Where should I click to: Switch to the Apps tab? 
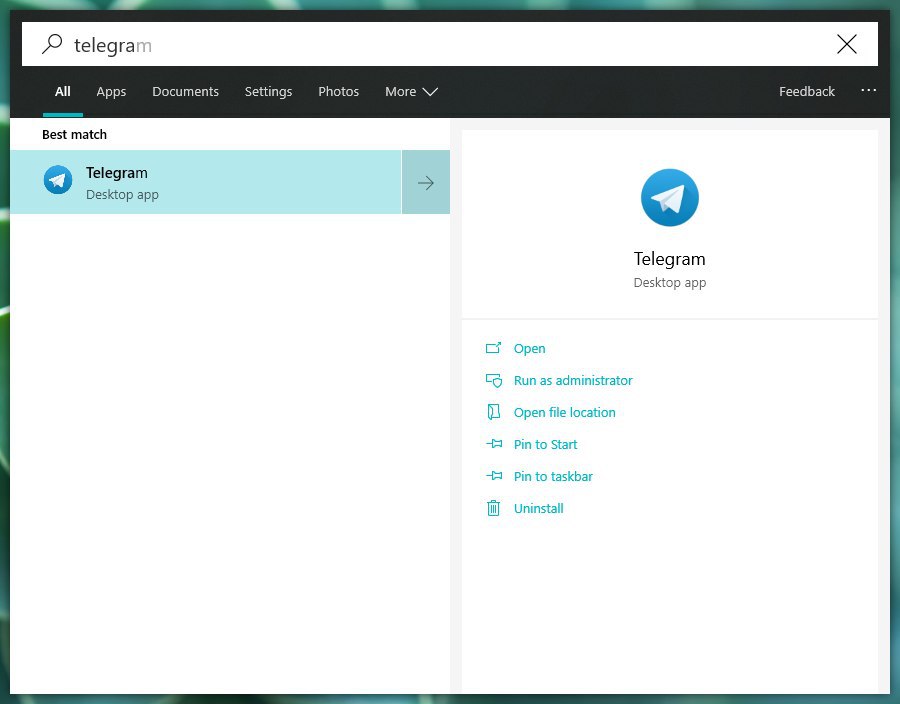point(111,91)
